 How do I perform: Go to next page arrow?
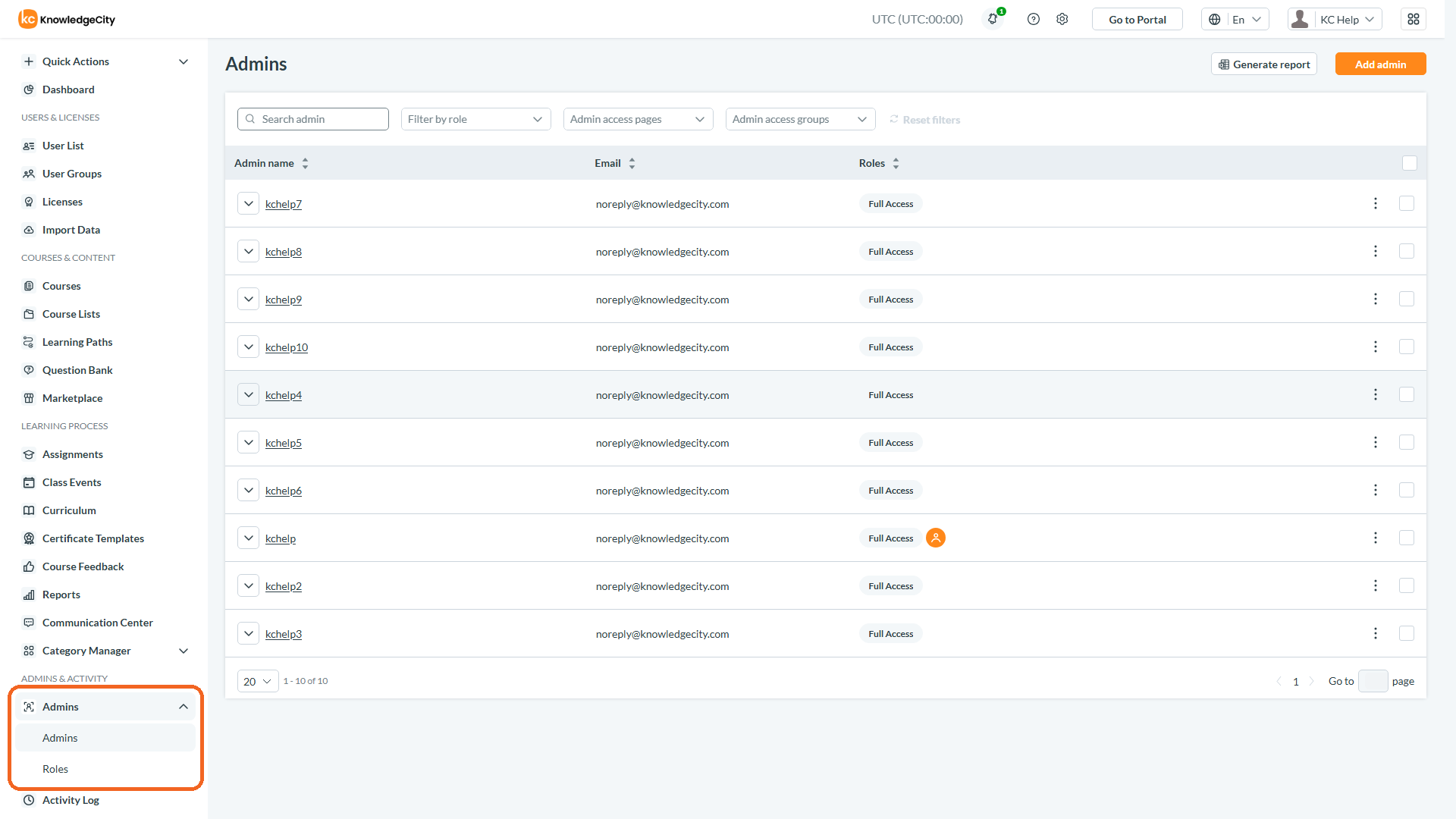click(x=1311, y=681)
